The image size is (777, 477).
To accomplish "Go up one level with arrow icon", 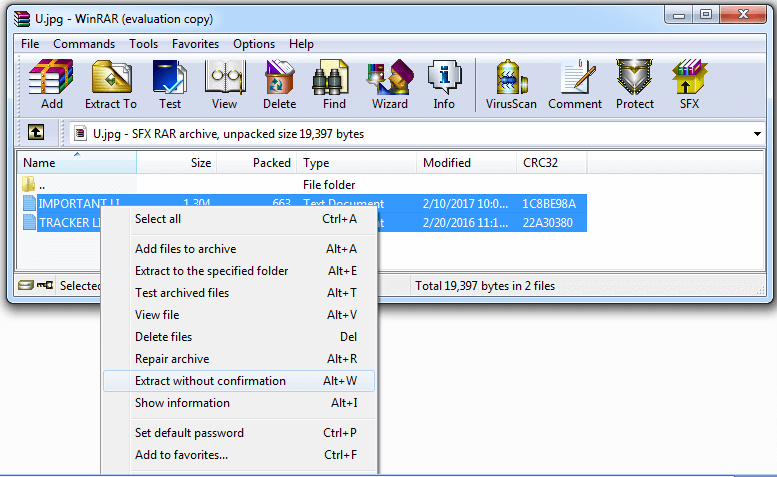I will [36, 133].
